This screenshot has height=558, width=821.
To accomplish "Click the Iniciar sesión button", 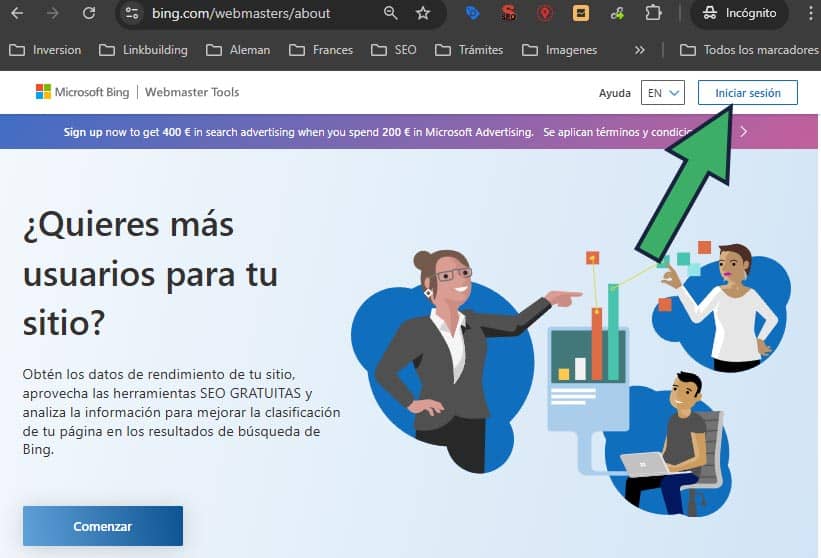I will (x=748, y=93).
